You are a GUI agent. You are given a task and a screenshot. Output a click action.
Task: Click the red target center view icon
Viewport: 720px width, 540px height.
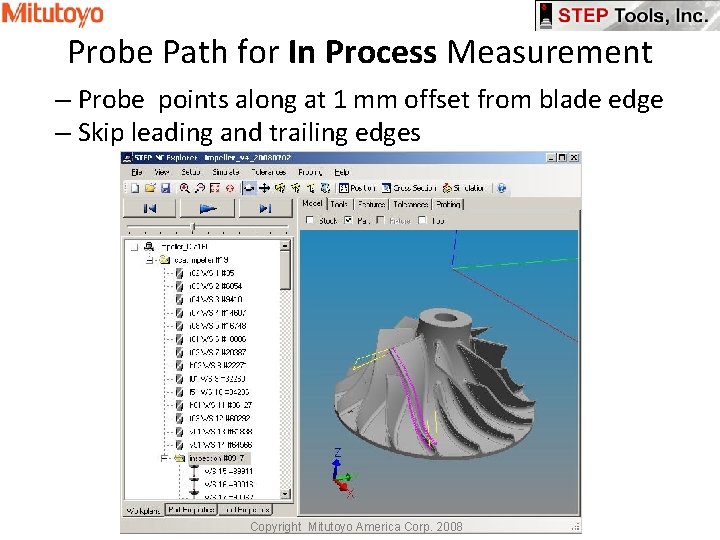[x=230, y=188]
